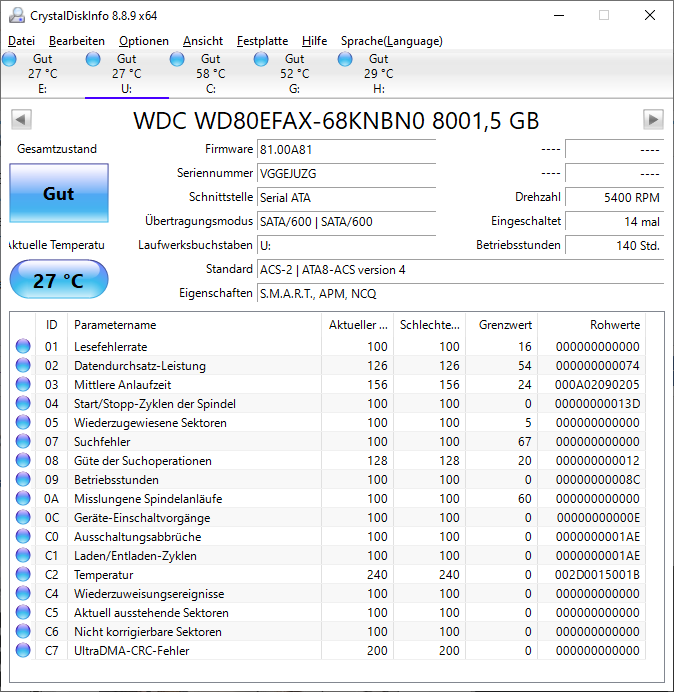Minimize the CrystalDiskInfo window

[559, 15]
